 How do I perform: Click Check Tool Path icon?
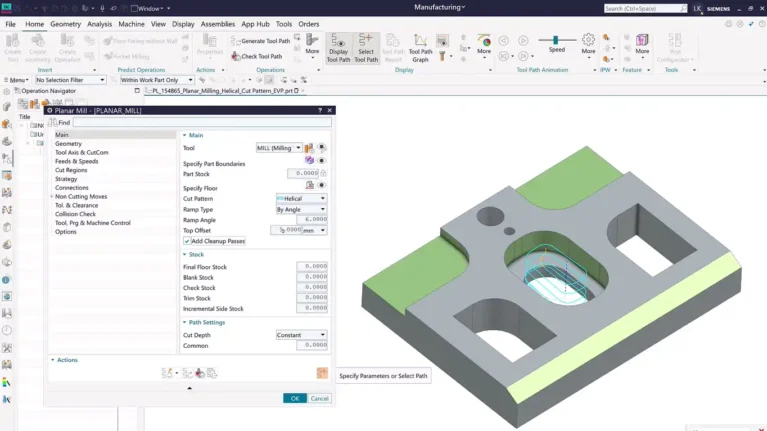236,56
